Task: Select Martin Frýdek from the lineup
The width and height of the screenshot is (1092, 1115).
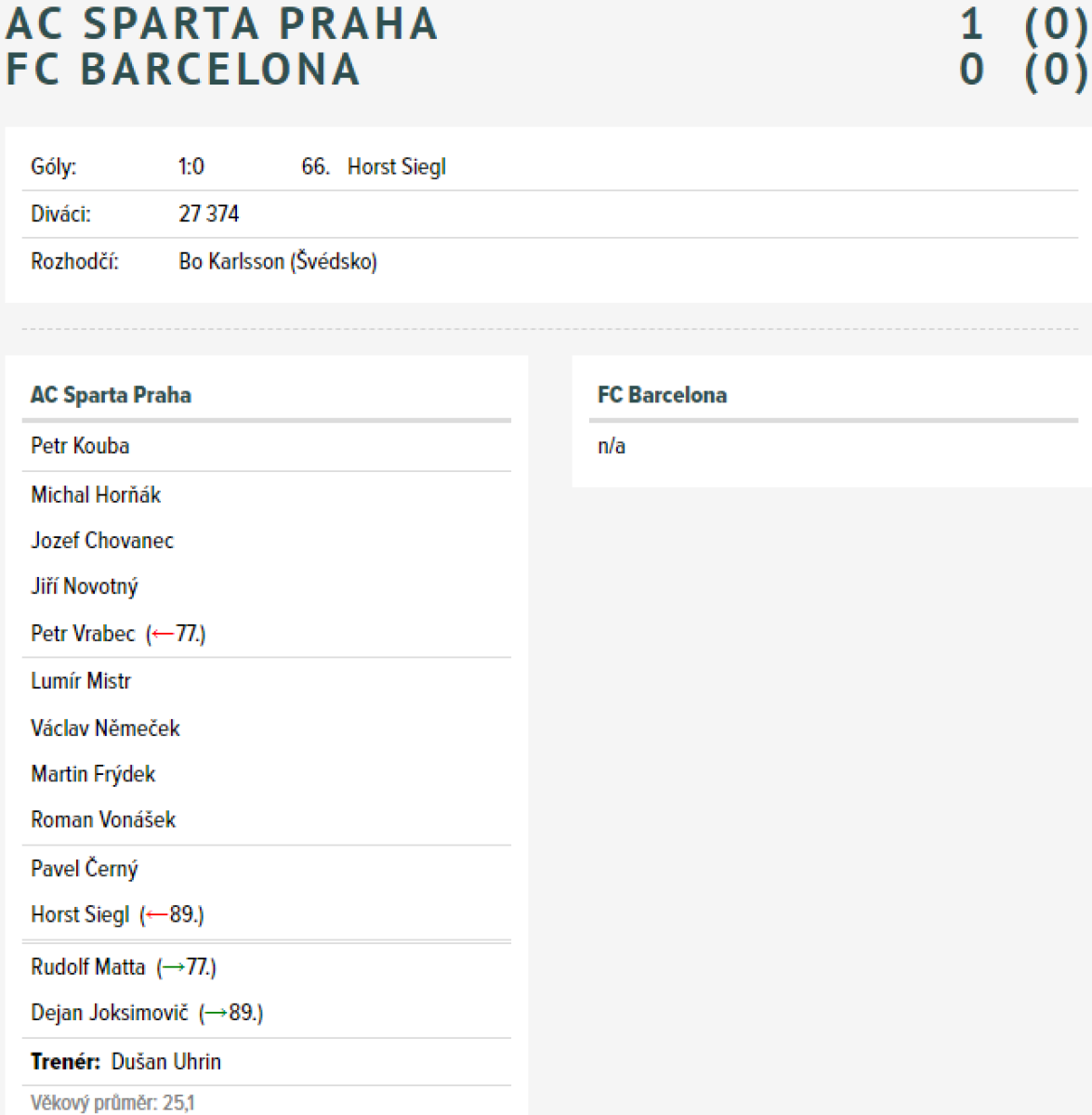Action: [93, 774]
